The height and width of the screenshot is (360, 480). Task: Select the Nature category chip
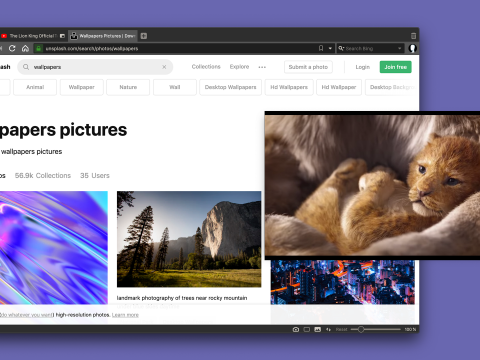coord(128,87)
